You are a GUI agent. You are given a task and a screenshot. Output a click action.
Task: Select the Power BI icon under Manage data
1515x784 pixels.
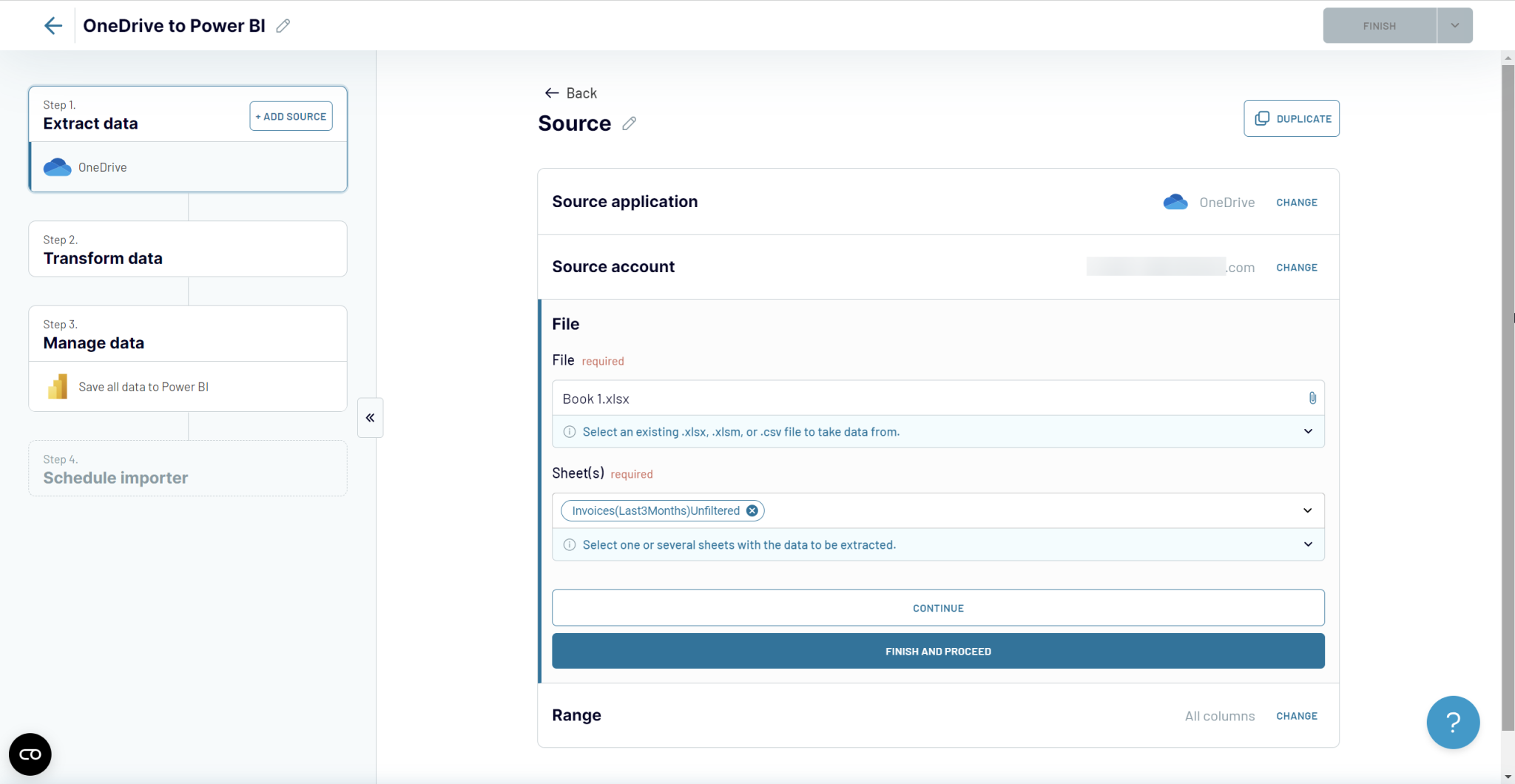pyautogui.click(x=57, y=386)
